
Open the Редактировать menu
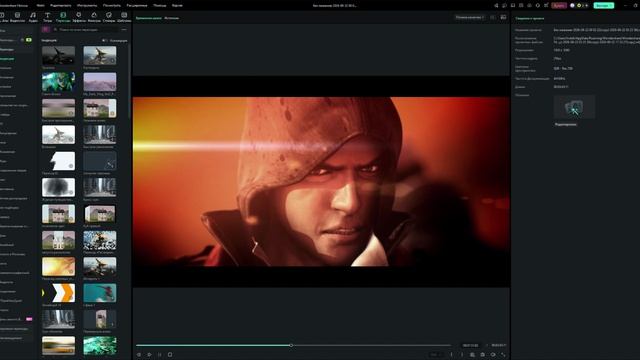(x=60, y=6)
